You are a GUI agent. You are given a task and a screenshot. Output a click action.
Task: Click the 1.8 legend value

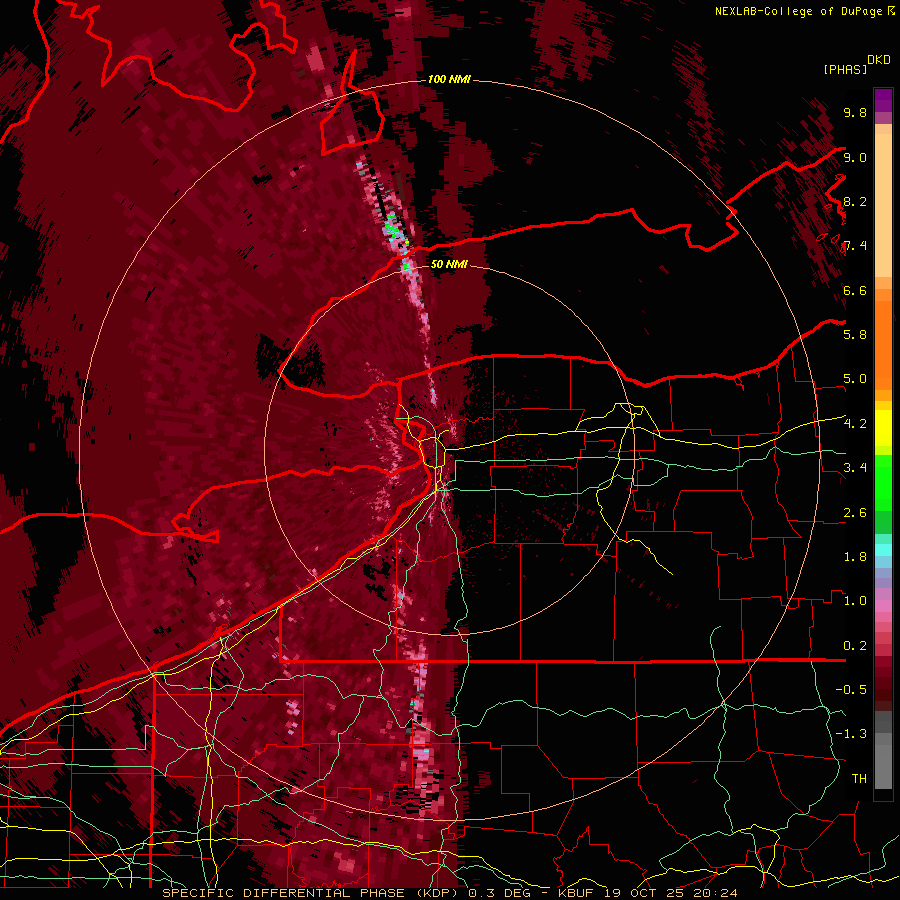855,556
